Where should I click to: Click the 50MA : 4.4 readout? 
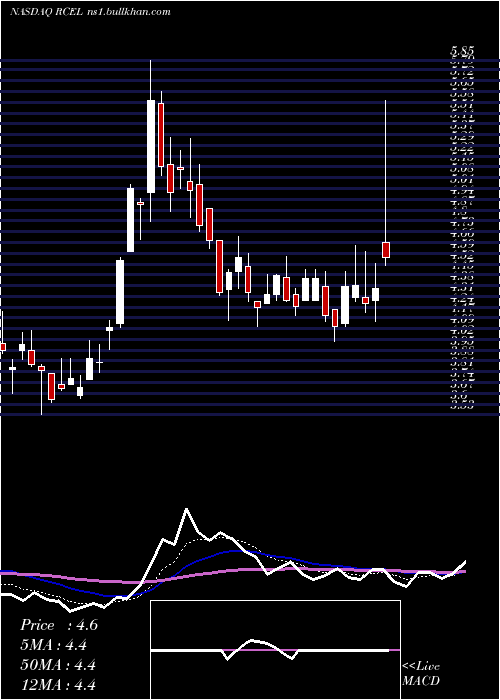(x=58, y=665)
